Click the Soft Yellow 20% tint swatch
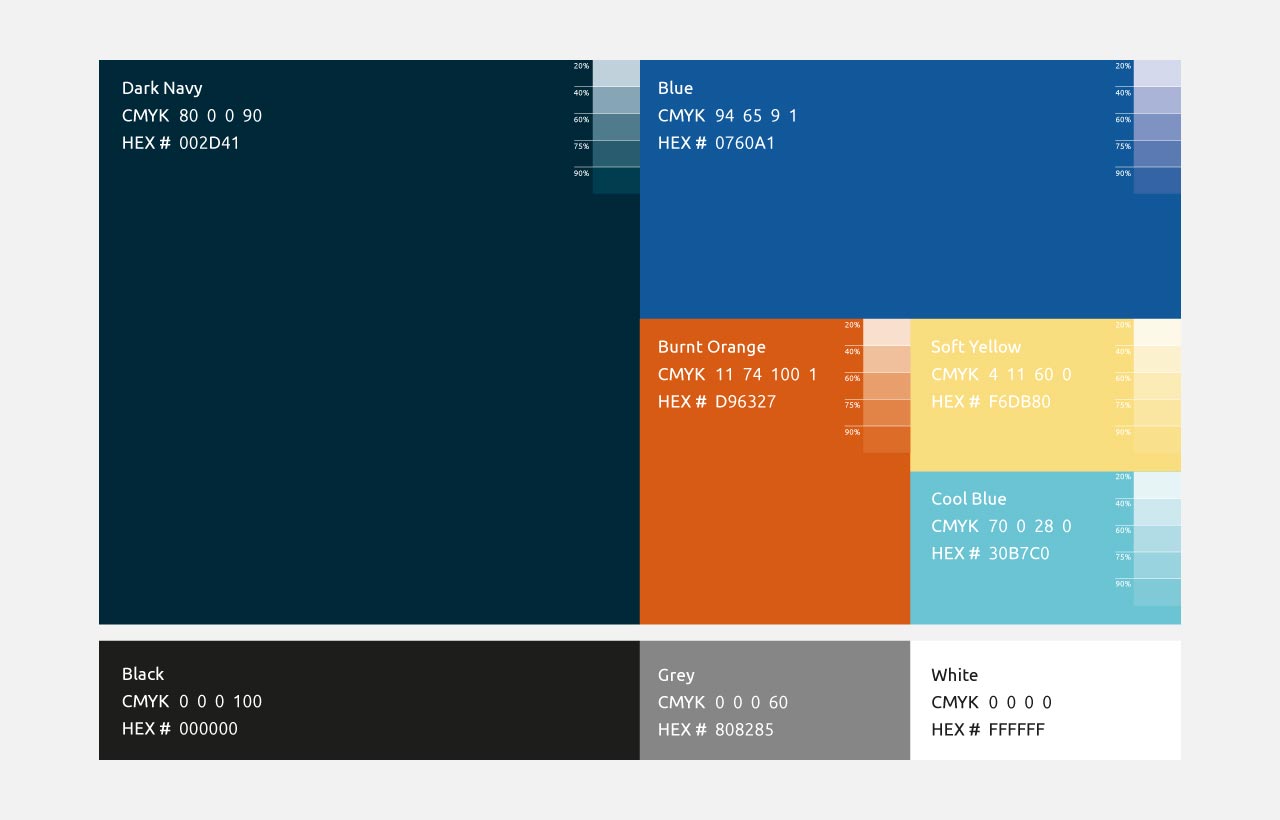The width and height of the screenshot is (1280, 820). pos(1157,332)
